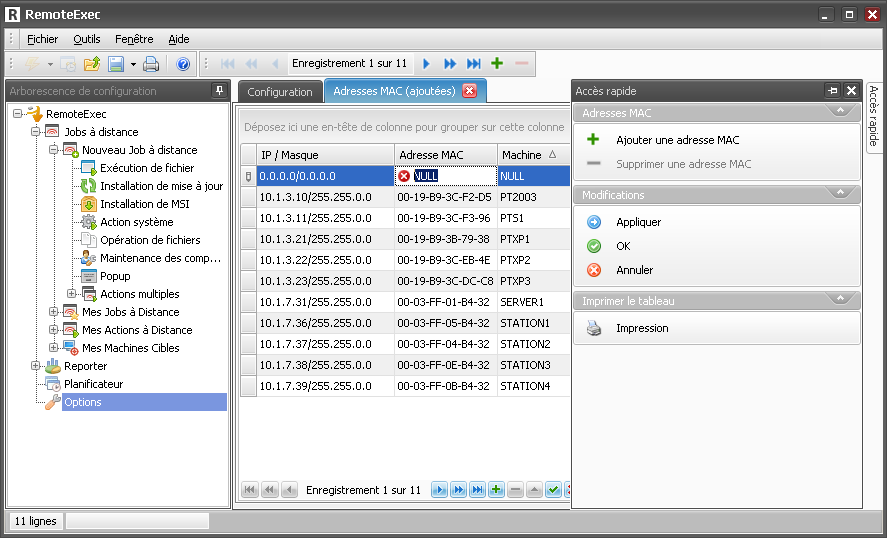The width and height of the screenshot is (887, 538).
Task: Close the Accès rapide panel
Action: 851,91
